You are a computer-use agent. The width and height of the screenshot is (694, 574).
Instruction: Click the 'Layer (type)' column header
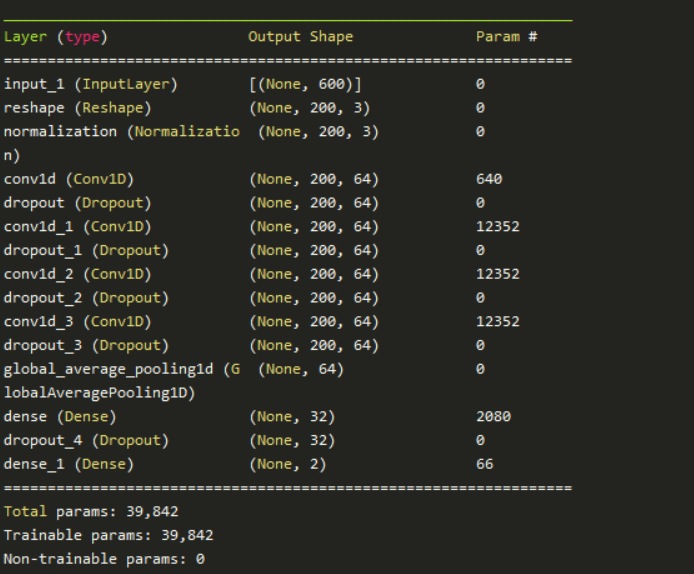[56, 37]
